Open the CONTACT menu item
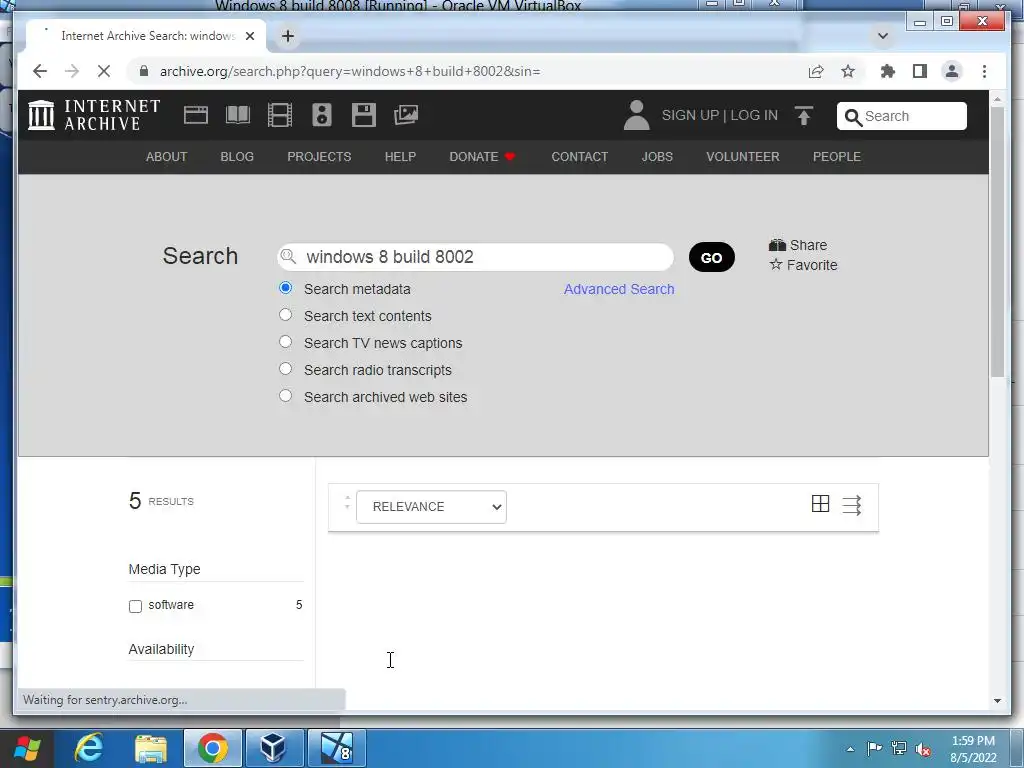The width and height of the screenshot is (1024, 768). (x=579, y=157)
